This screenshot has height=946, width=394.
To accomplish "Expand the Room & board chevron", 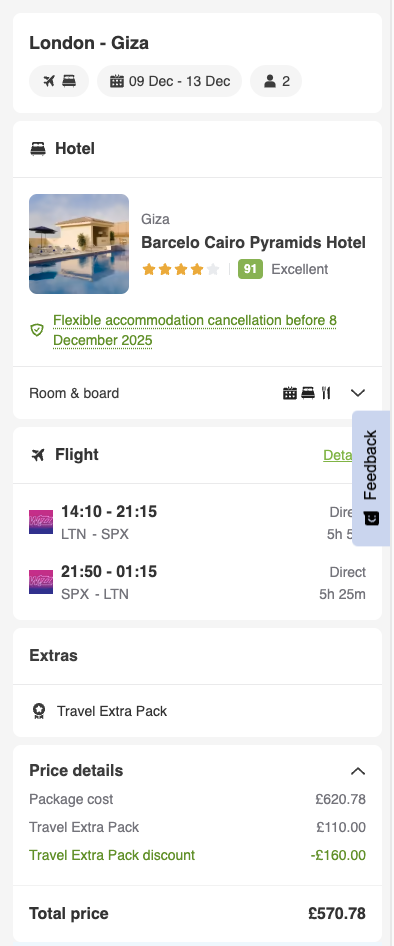I will coord(358,393).
